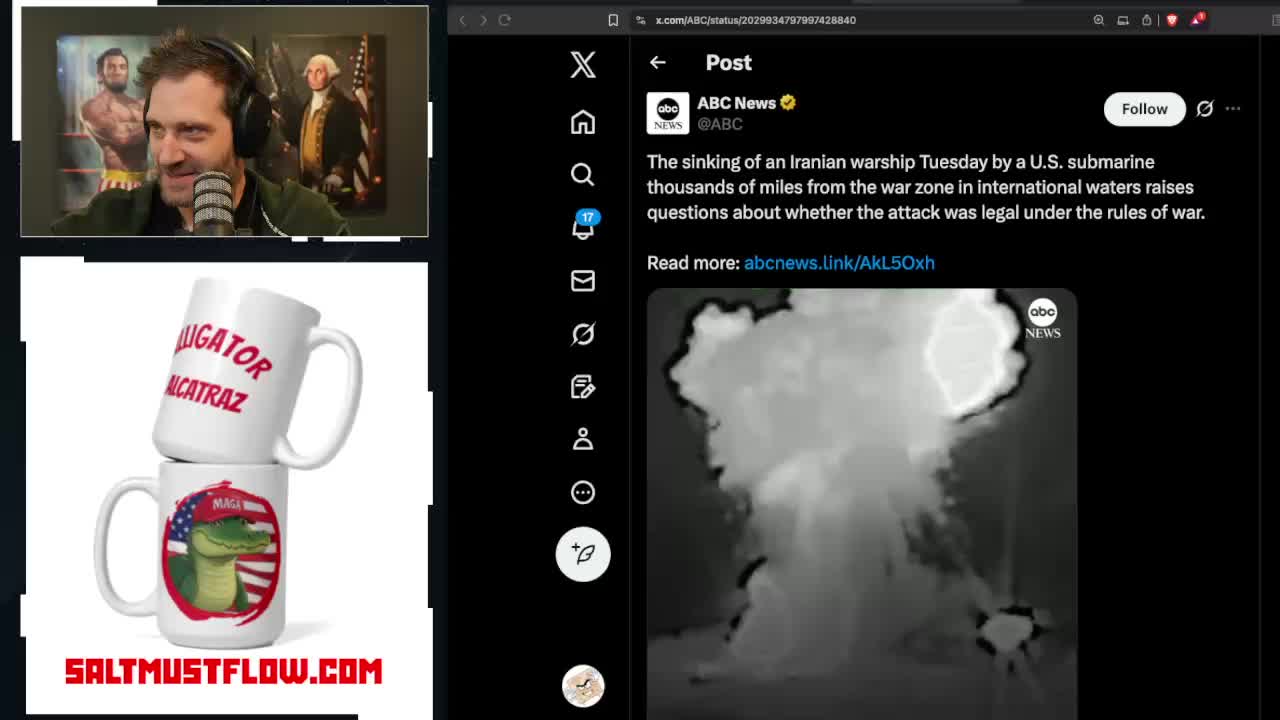The width and height of the screenshot is (1280, 720).
Task: View notifications with 17 badge
Action: (583, 228)
